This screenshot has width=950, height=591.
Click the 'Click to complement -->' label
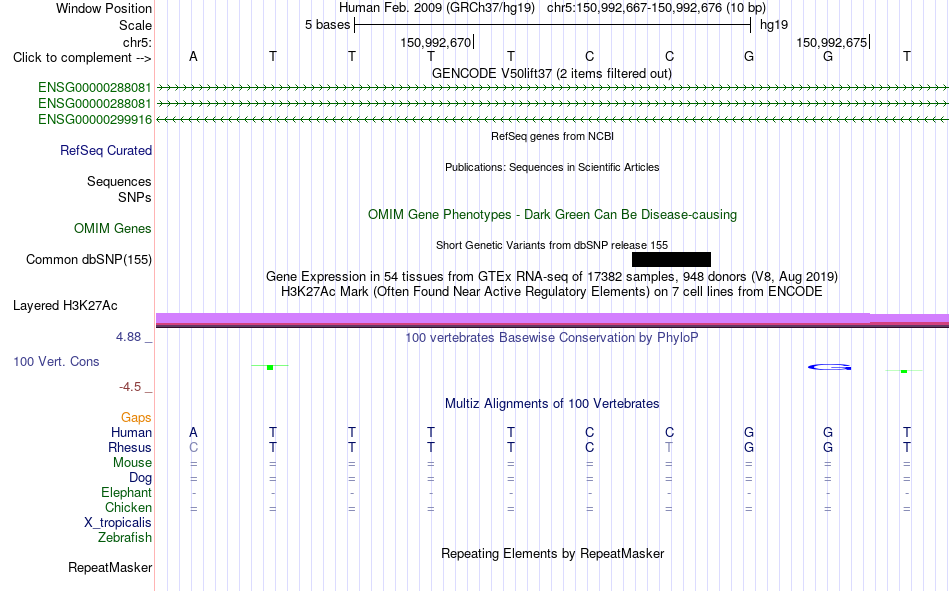point(82,58)
